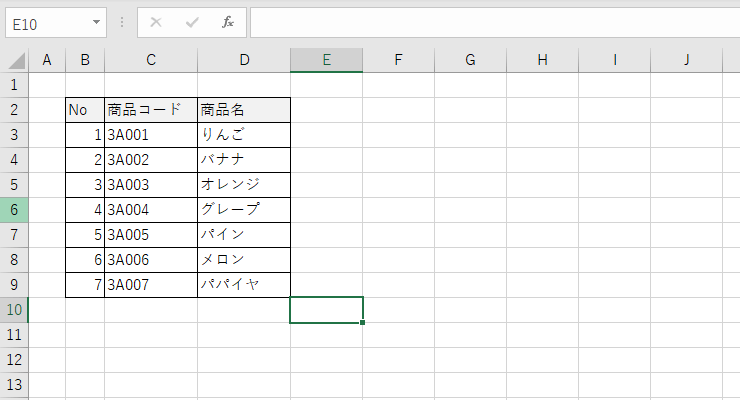Select column C header
Screen dimensions: 740x400
[151, 60]
